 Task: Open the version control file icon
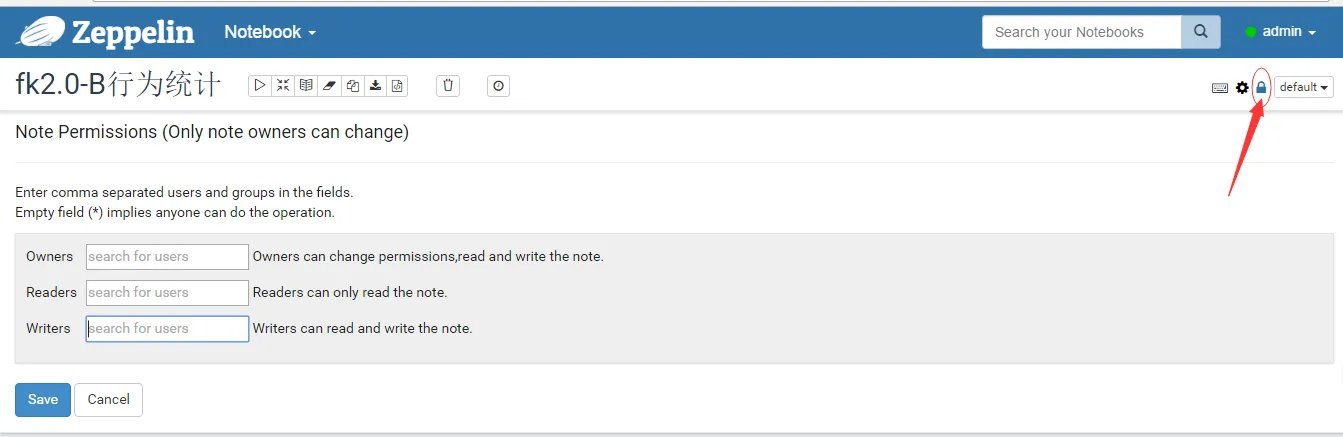click(x=398, y=86)
